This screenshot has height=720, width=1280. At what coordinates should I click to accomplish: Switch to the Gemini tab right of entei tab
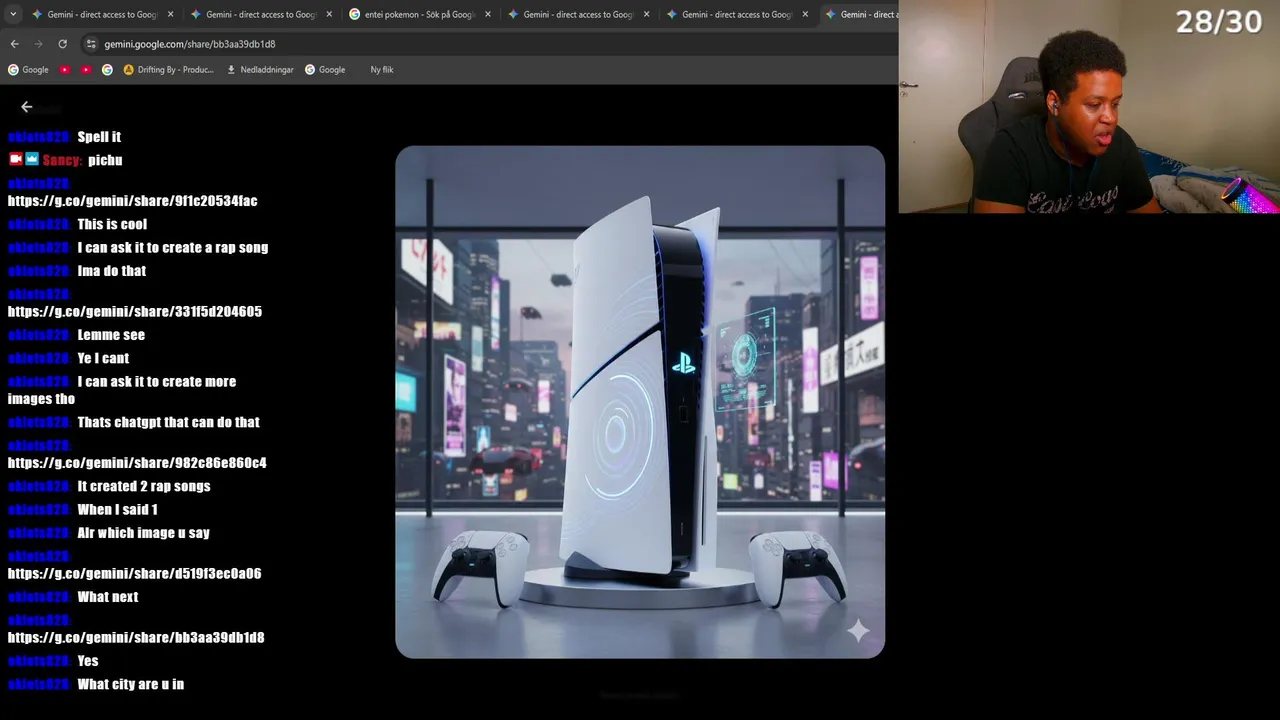tap(579, 14)
